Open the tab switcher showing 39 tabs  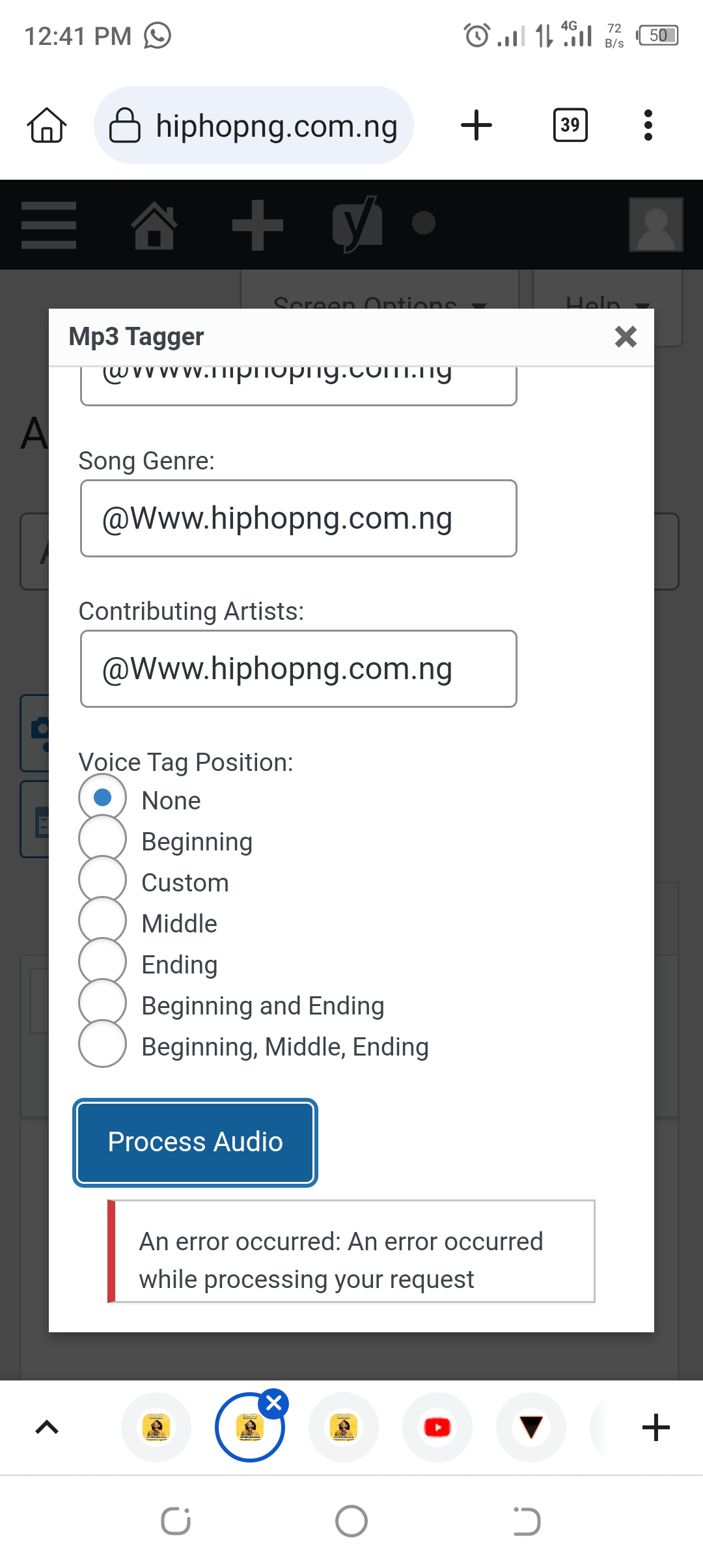tap(570, 125)
